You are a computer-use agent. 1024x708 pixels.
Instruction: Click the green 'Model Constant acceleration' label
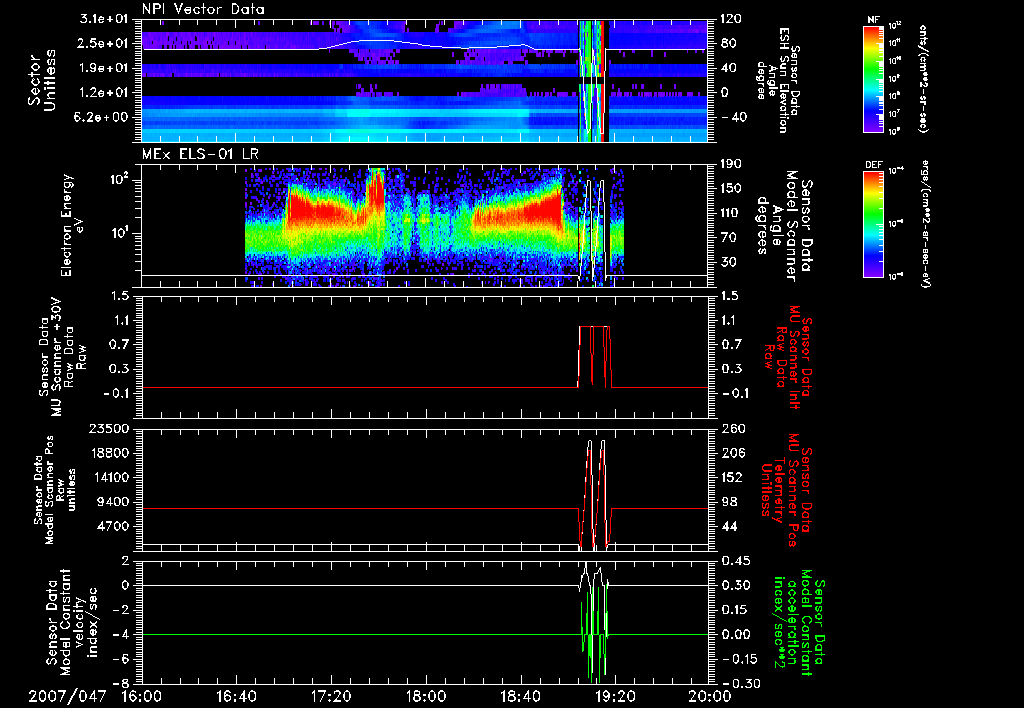pos(799,622)
